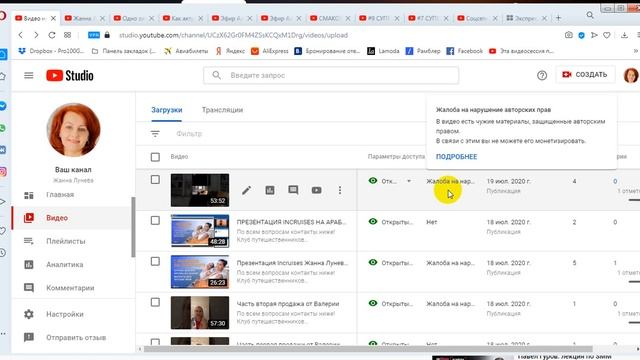Click visibility eye for Часть вторая продажа
Image resolution: width=640 pixels, height=360 pixels.
pyautogui.click(x=373, y=303)
